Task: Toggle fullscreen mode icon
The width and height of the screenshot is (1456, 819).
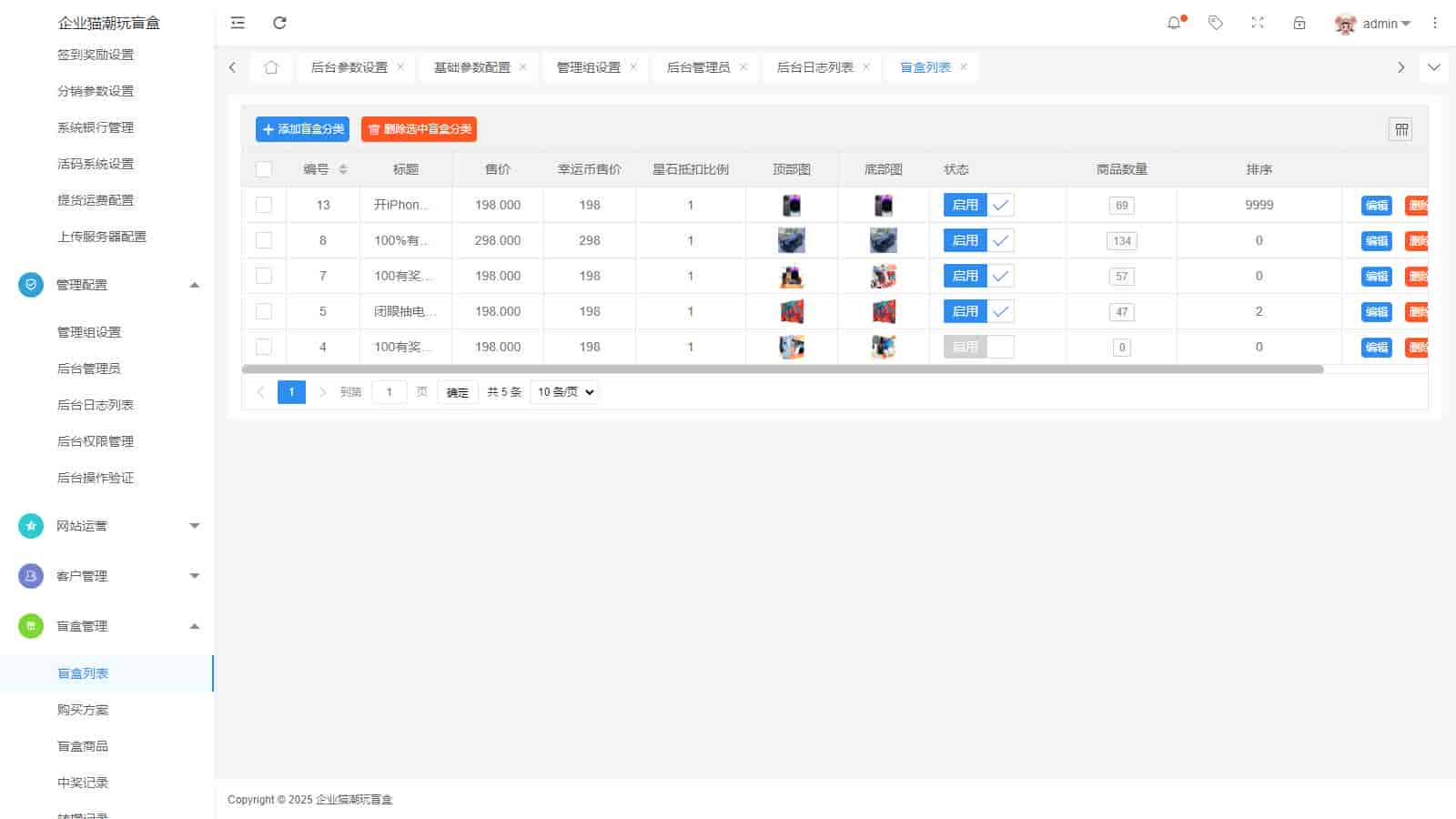Action: (x=1258, y=24)
